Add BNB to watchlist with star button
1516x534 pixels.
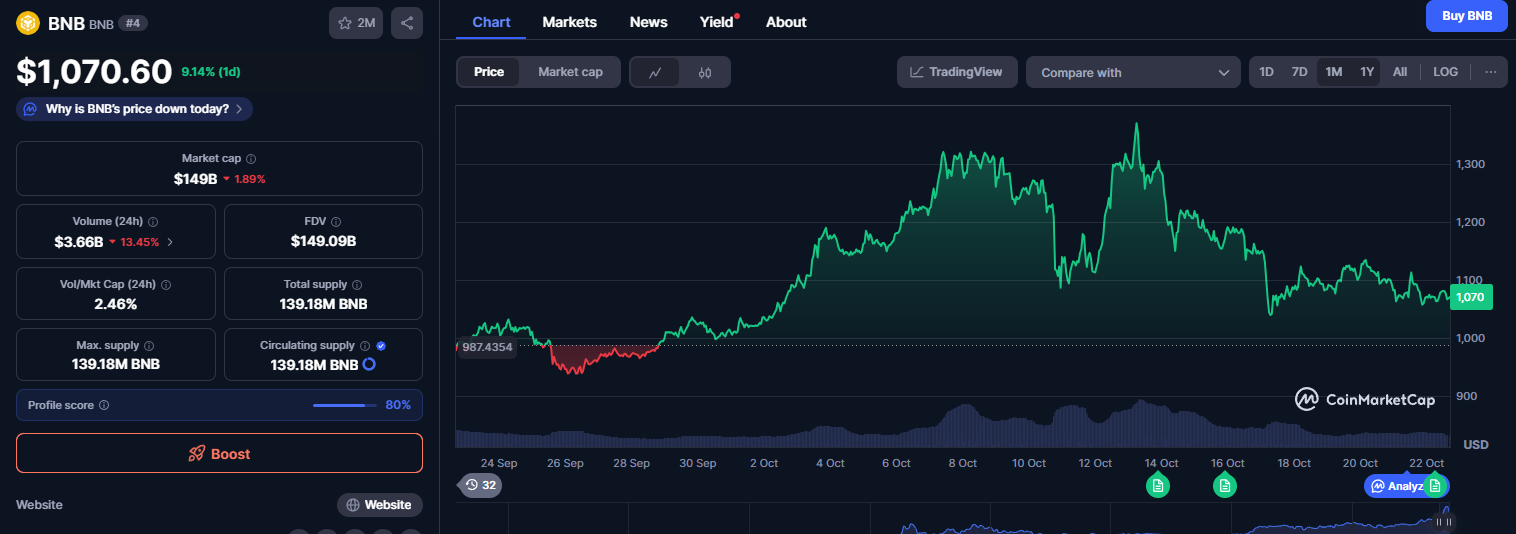[356, 23]
